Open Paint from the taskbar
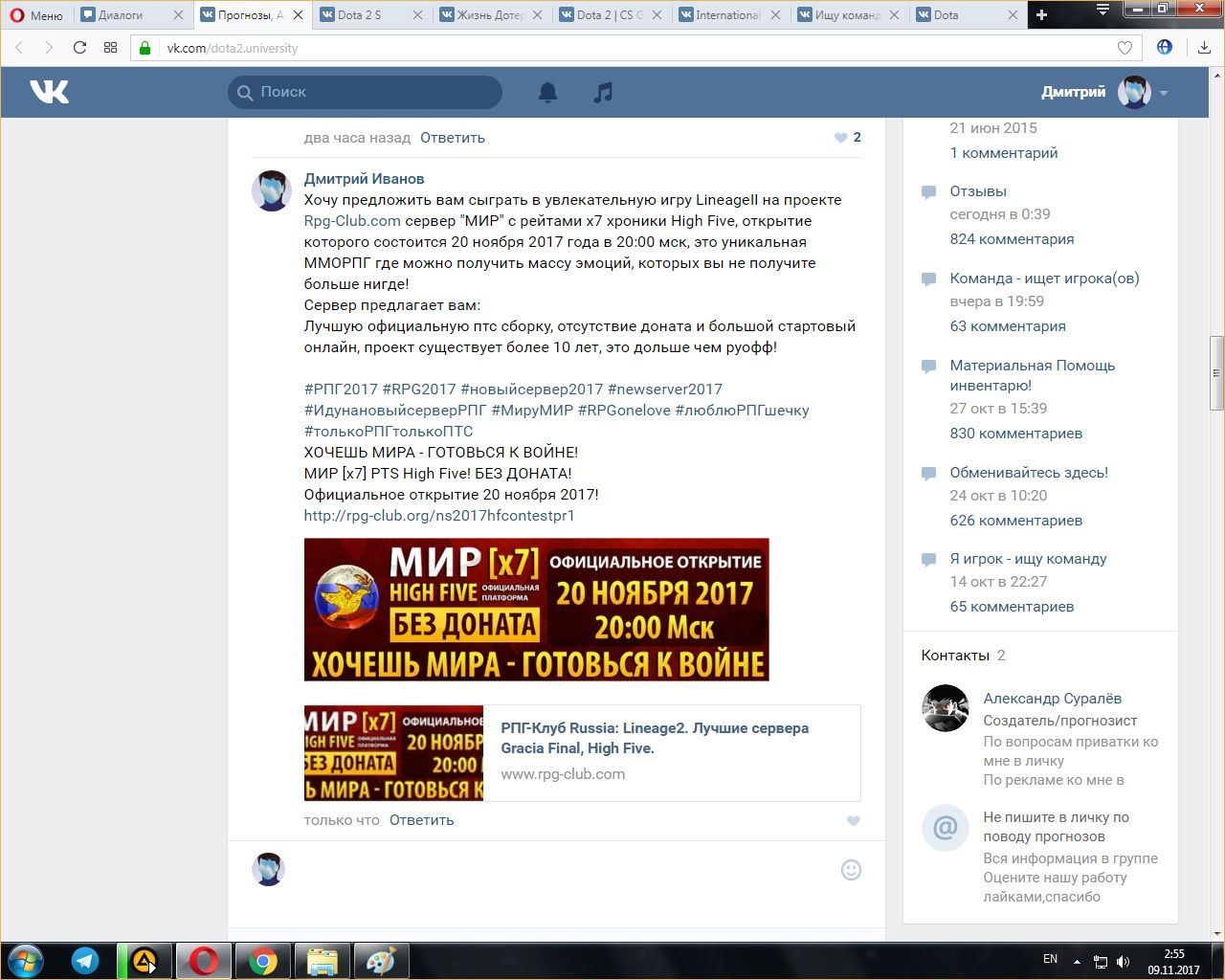This screenshot has height=980, width=1225. [382, 961]
